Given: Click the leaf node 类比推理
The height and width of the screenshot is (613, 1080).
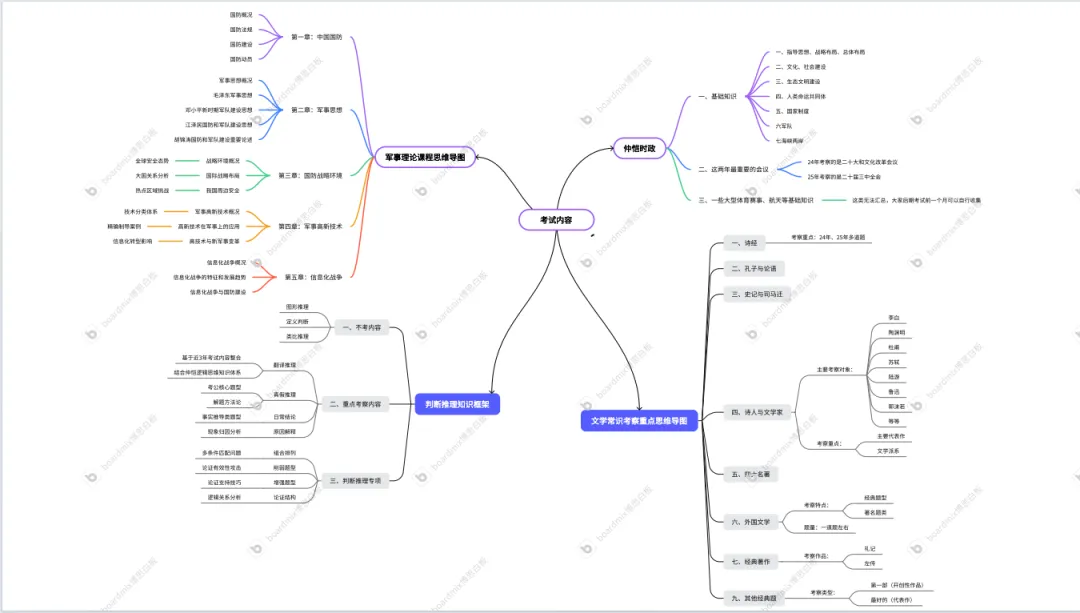Looking at the screenshot, I should [298, 337].
